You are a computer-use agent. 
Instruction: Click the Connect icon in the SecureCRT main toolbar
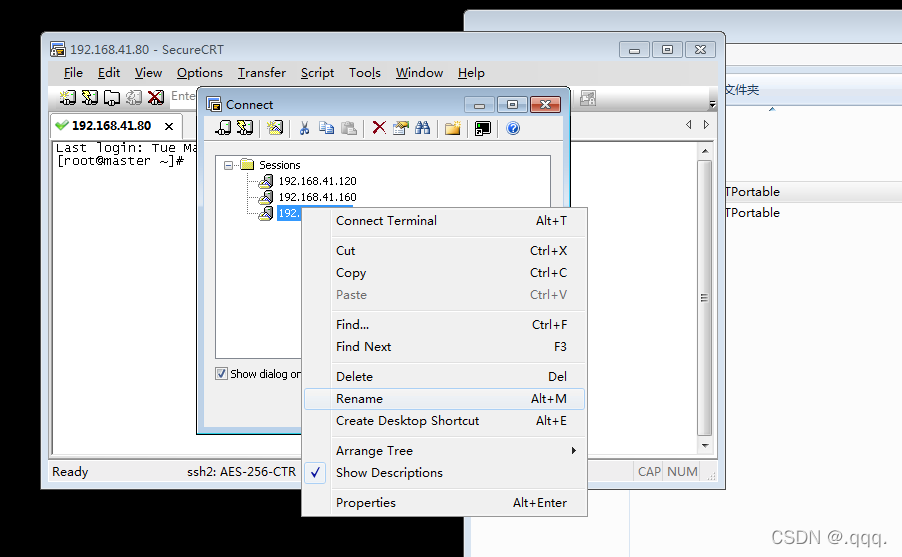click(x=67, y=97)
